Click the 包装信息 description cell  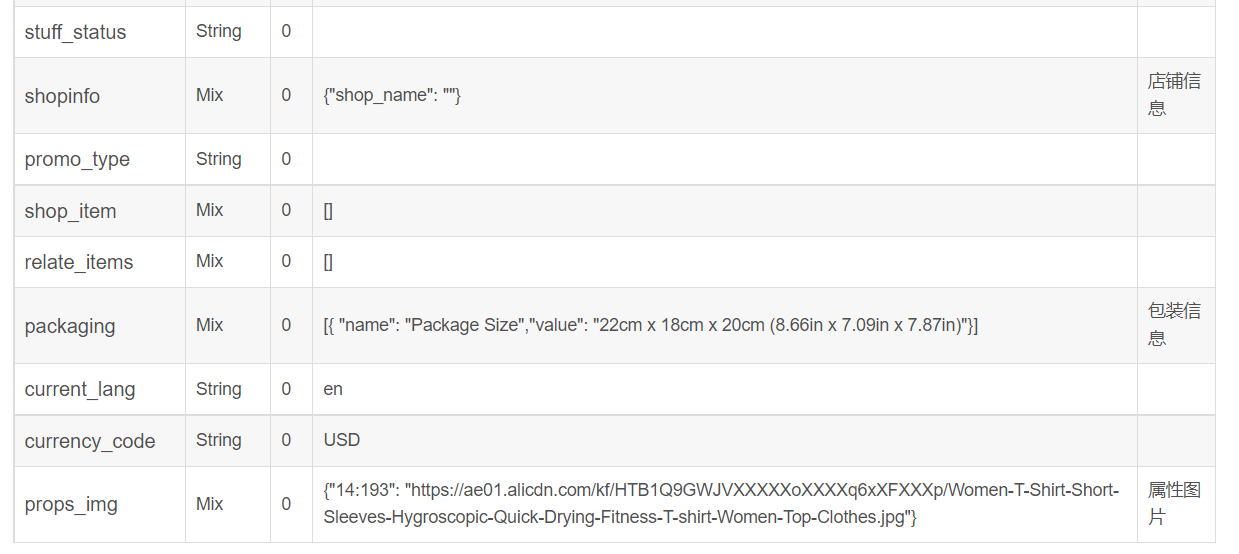tap(1173, 325)
